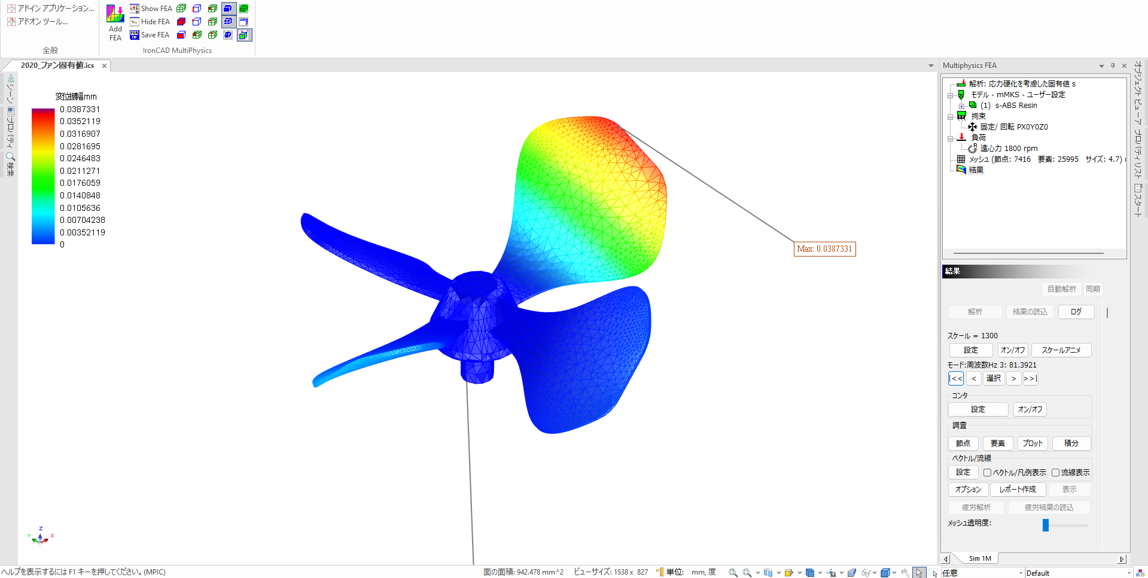Toggle スケール オン/オフ button
This screenshot has width=1148, height=578.
tap(1013, 350)
